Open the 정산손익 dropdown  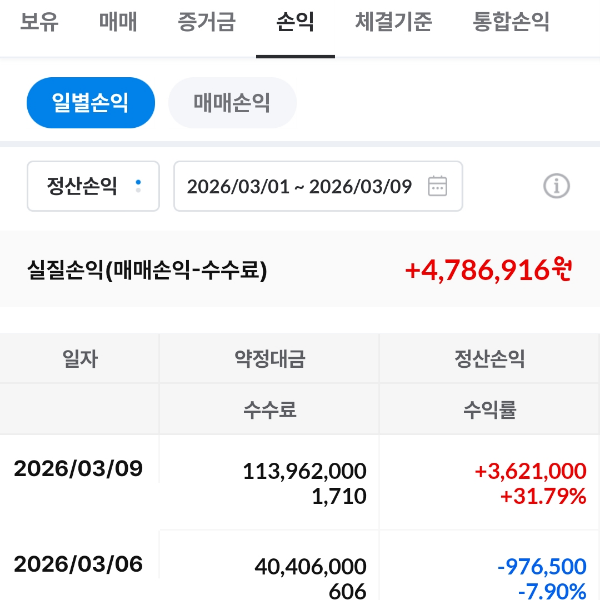[93, 186]
